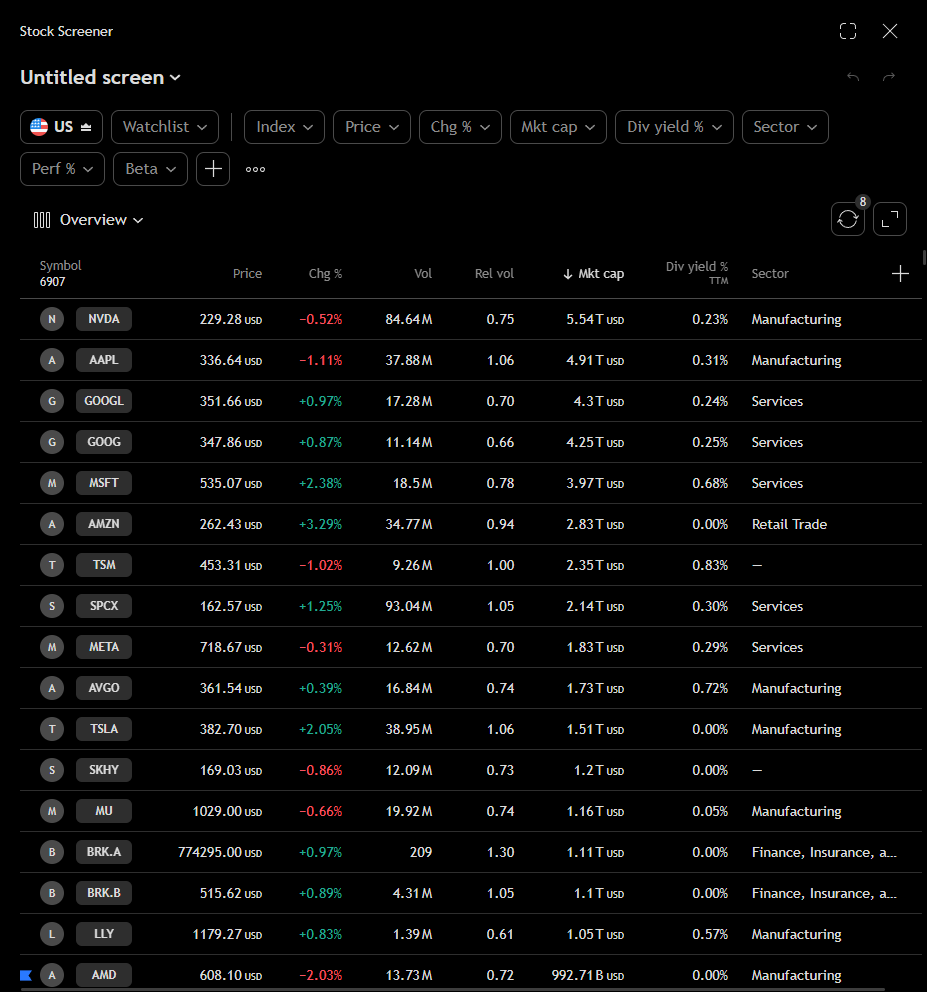Open the Sector filter dropdown
Viewport: 927px width, 992px height.
[785, 127]
